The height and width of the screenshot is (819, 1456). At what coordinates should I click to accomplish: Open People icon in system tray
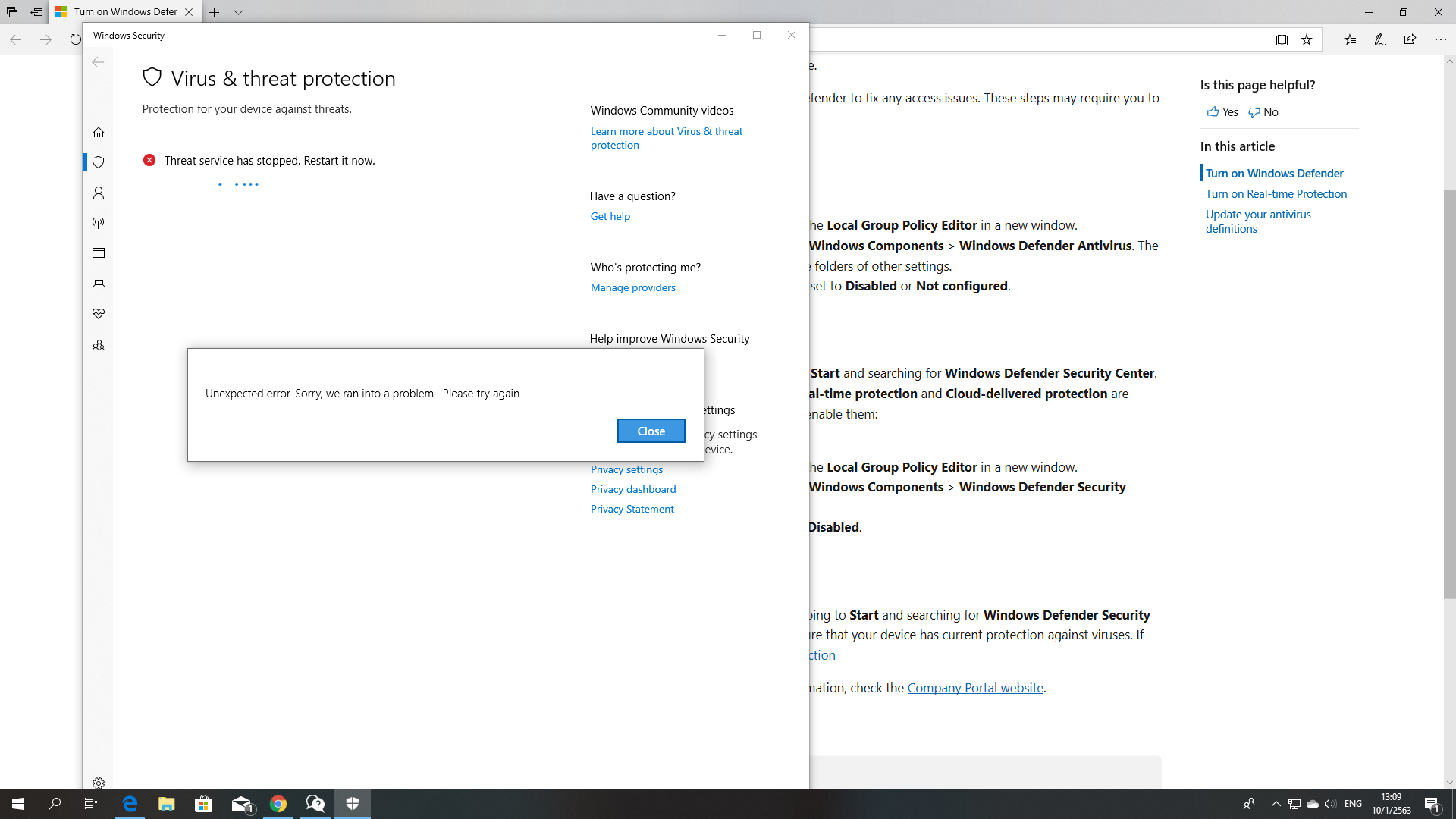[1248, 804]
